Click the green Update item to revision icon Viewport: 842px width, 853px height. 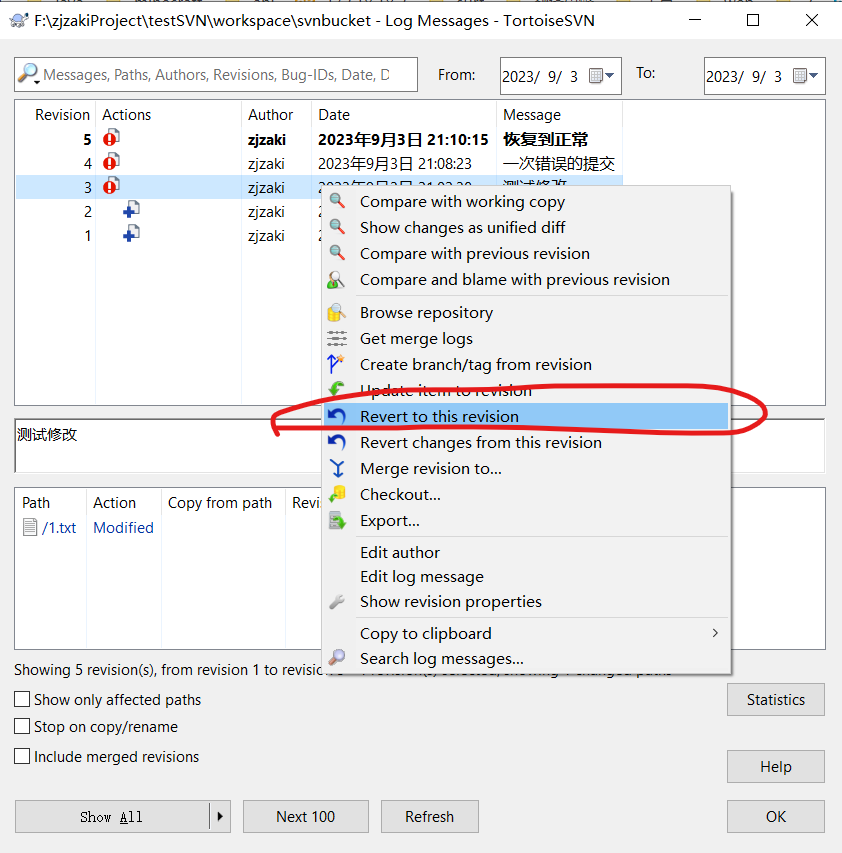tap(337, 388)
